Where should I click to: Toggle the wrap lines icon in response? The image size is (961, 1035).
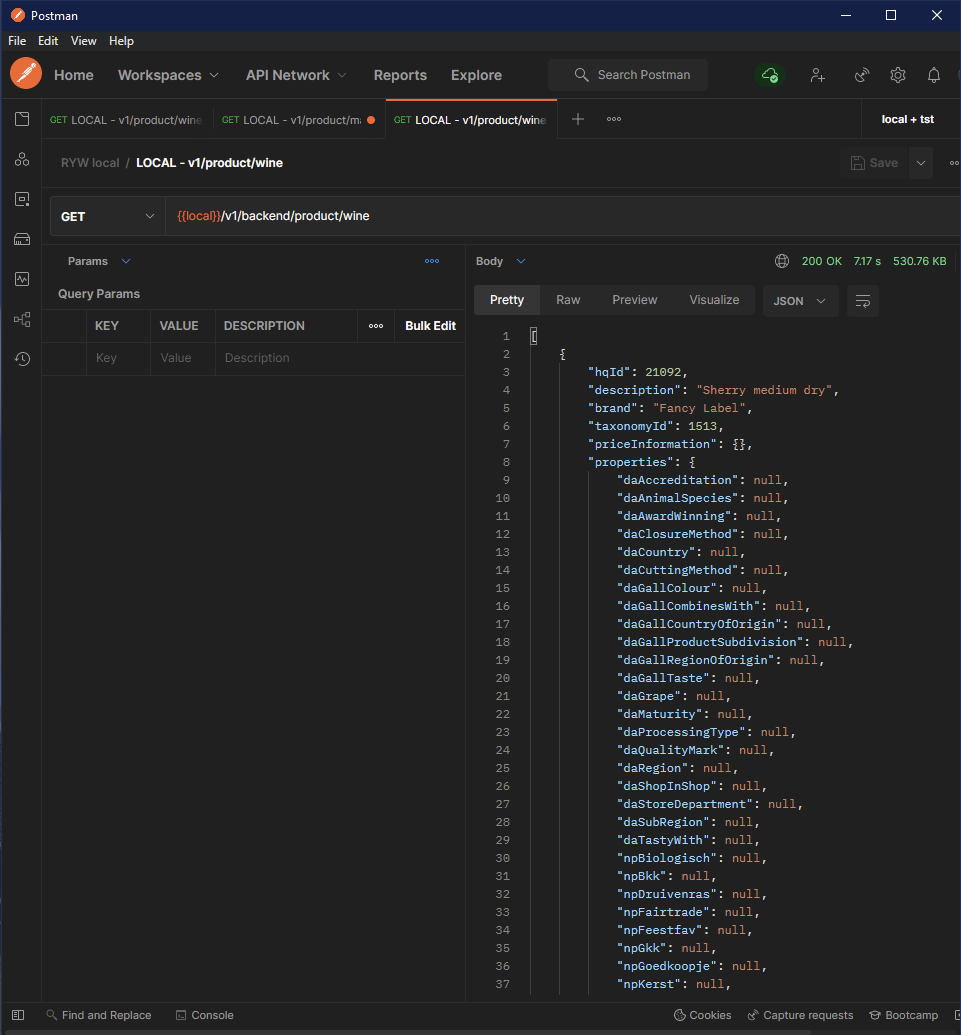tap(863, 301)
